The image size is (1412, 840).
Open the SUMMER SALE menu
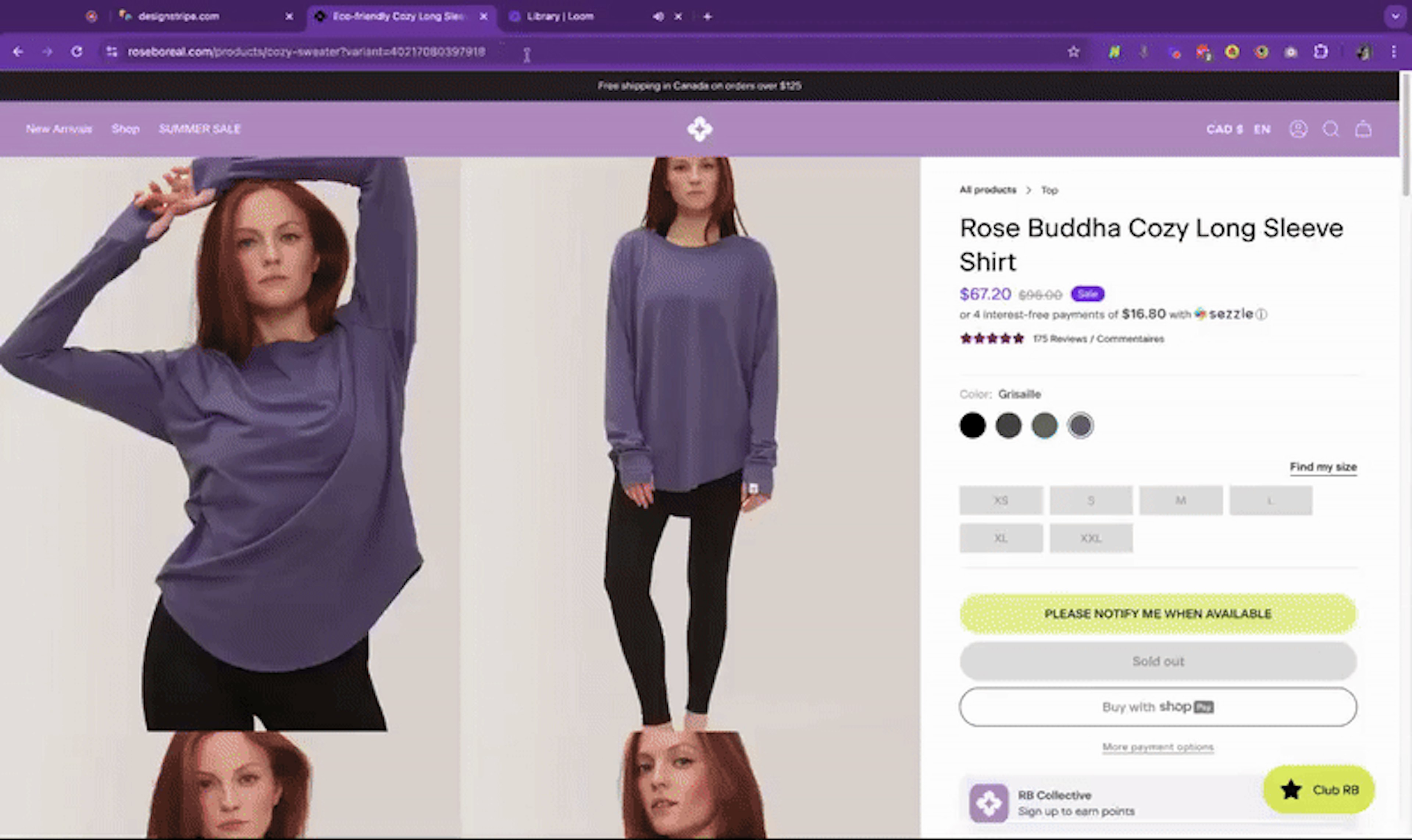(x=200, y=129)
